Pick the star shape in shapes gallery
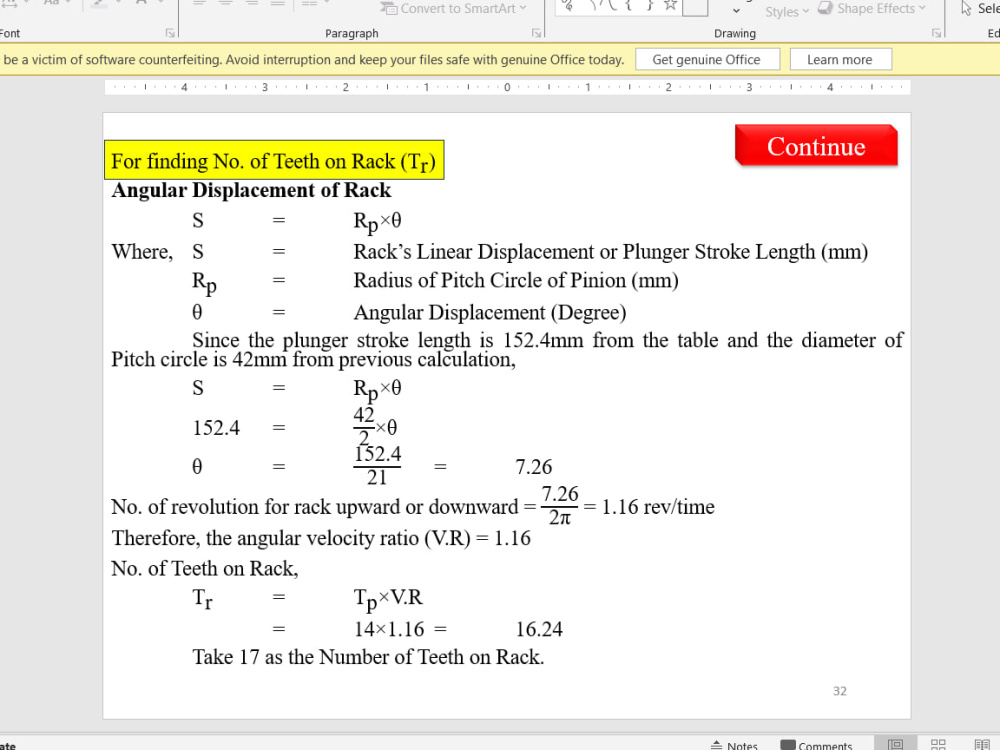The width and height of the screenshot is (1000, 750). tap(670, 6)
